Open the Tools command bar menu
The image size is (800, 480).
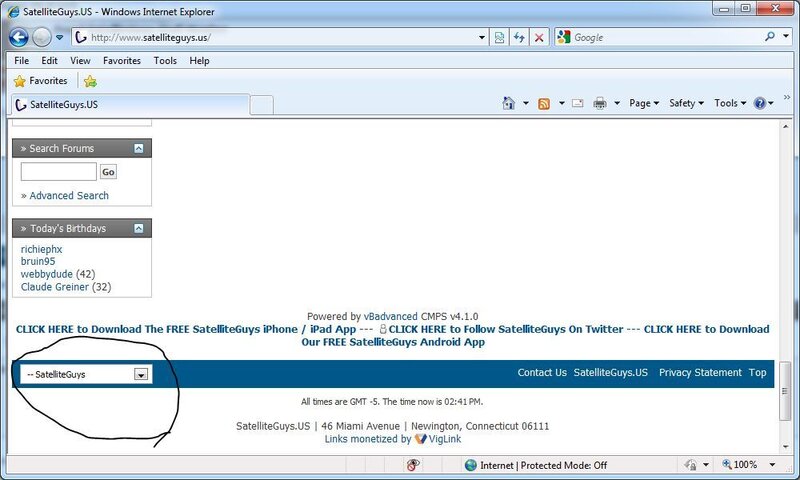pos(730,103)
